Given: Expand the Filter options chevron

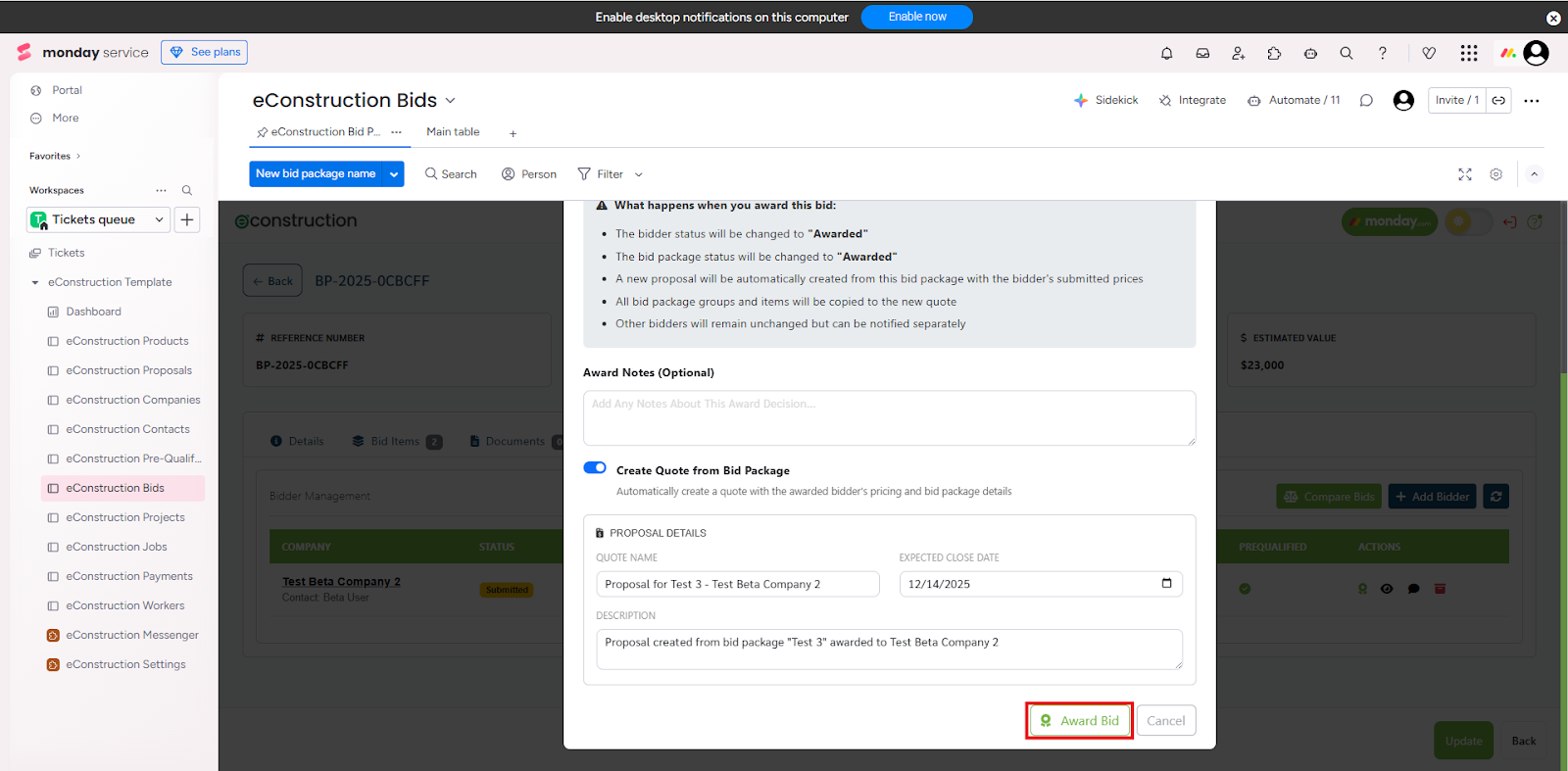Looking at the screenshot, I should (639, 175).
